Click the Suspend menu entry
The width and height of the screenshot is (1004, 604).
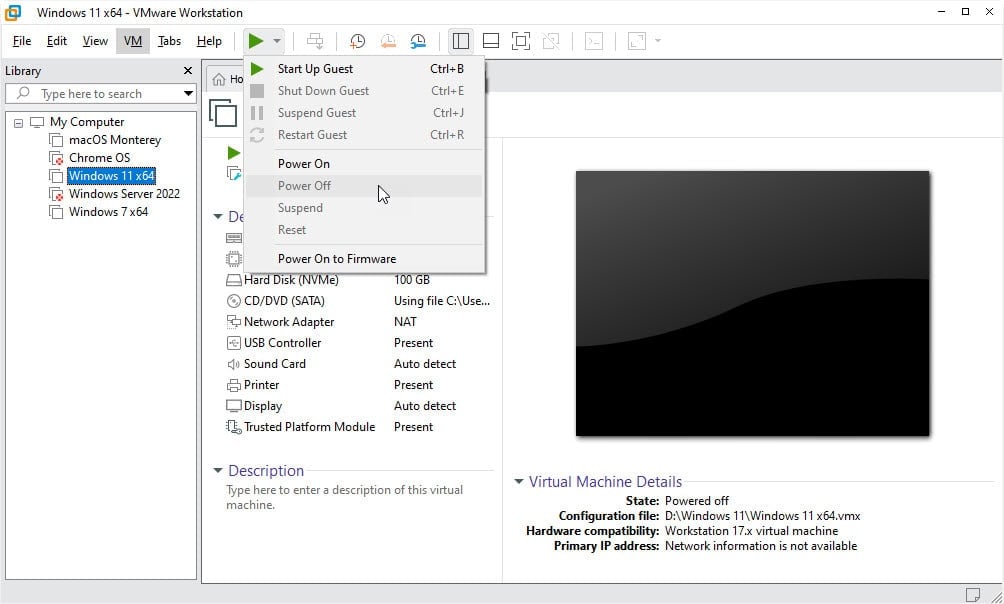[364, 208]
